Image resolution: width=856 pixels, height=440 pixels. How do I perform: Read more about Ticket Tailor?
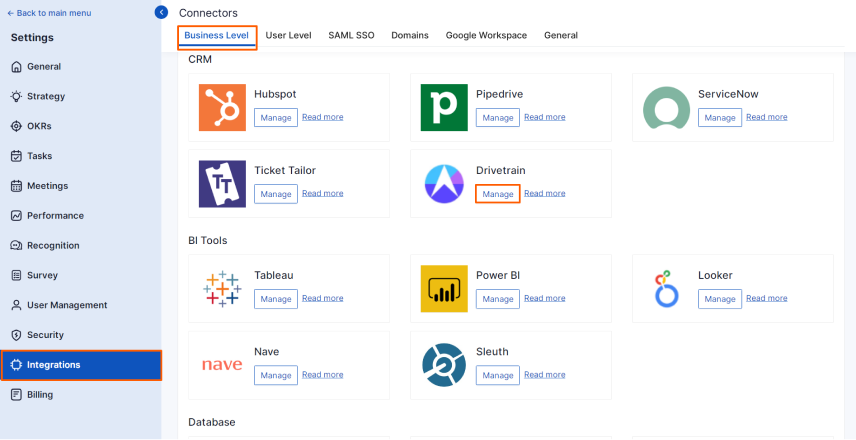323,193
